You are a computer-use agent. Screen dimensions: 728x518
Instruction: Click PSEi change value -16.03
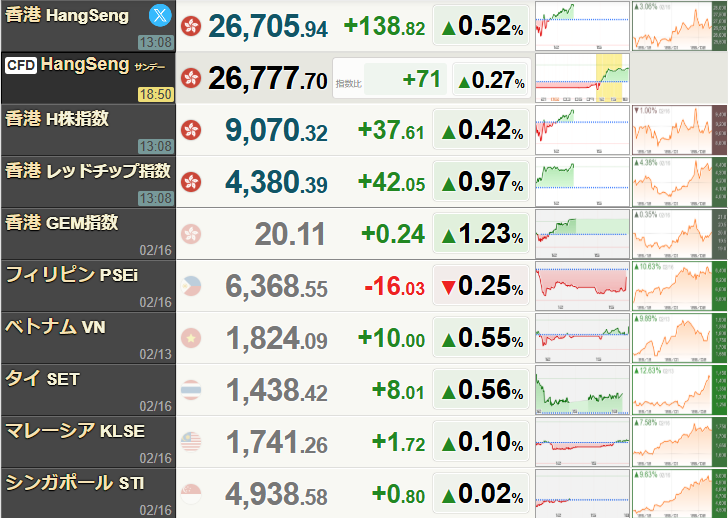[395, 286]
